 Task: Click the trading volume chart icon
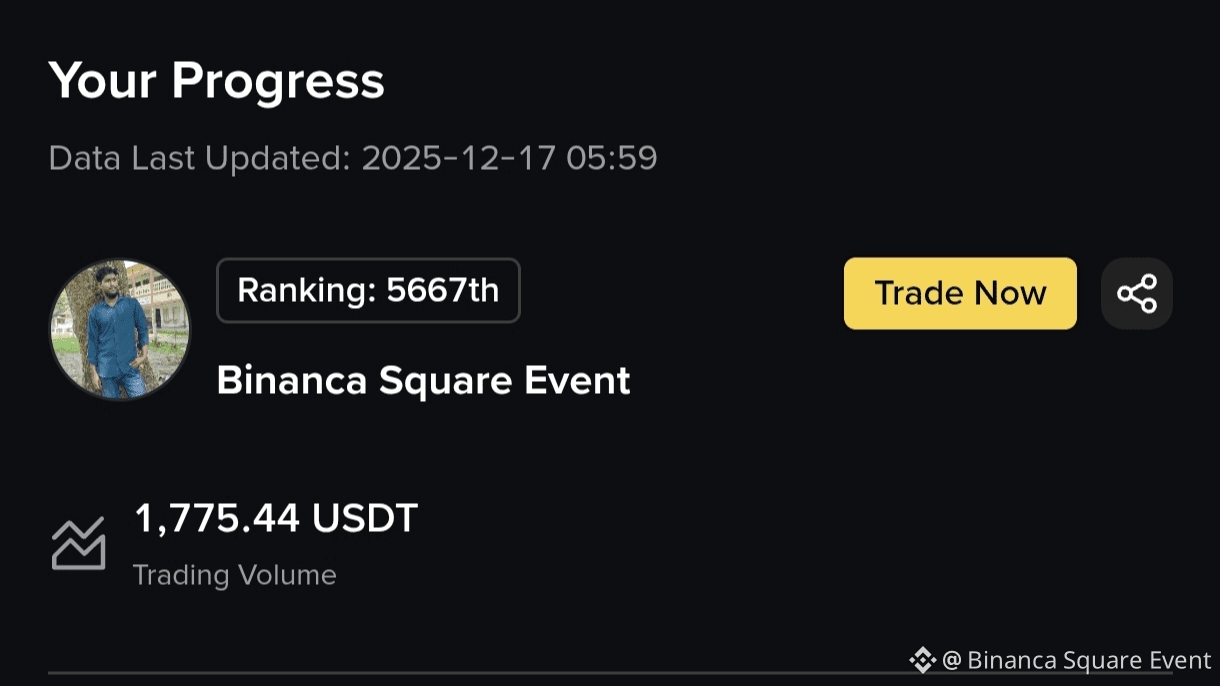[x=78, y=544]
